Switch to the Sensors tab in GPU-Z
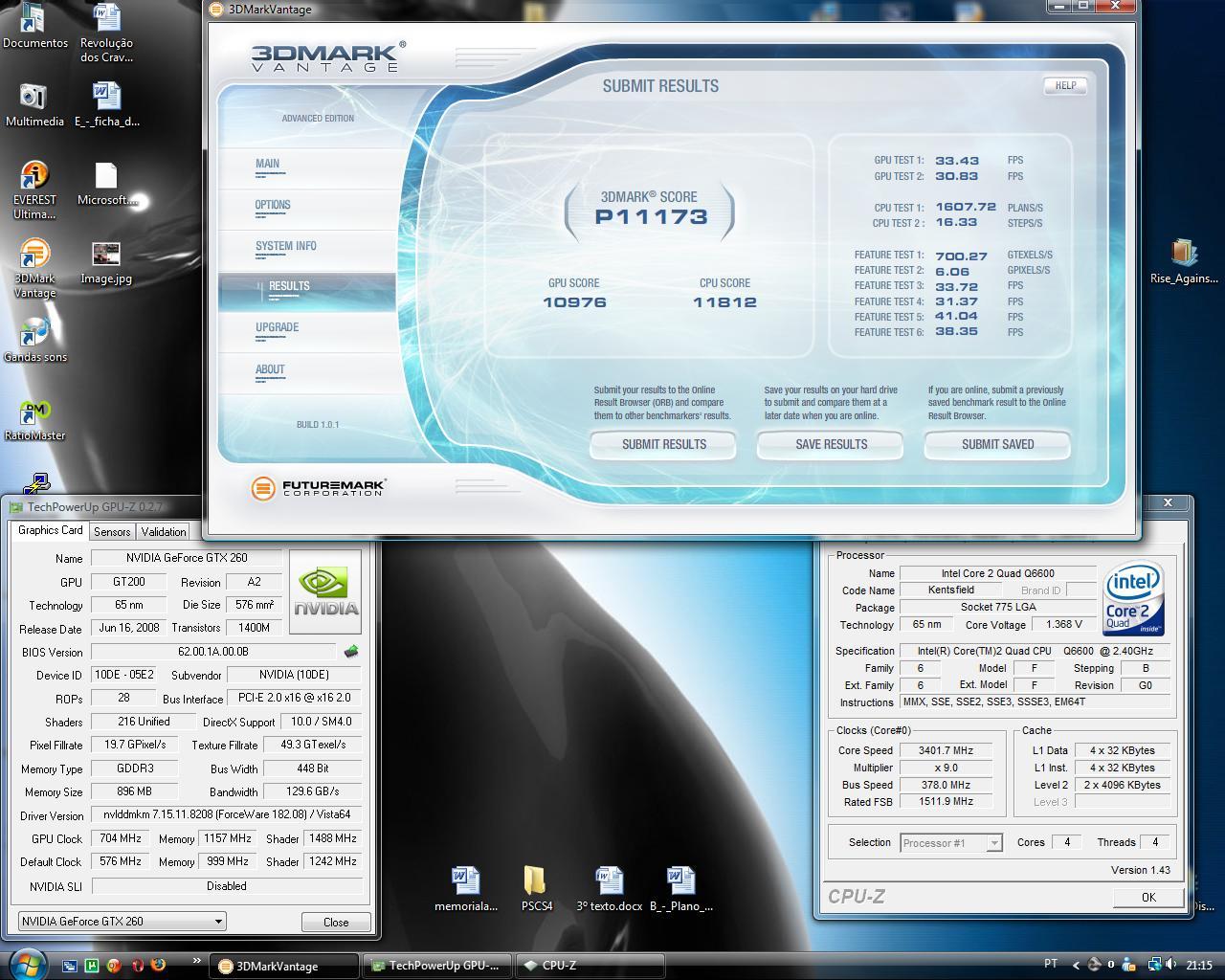This screenshot has height=980, width=1225. point(112,532)
